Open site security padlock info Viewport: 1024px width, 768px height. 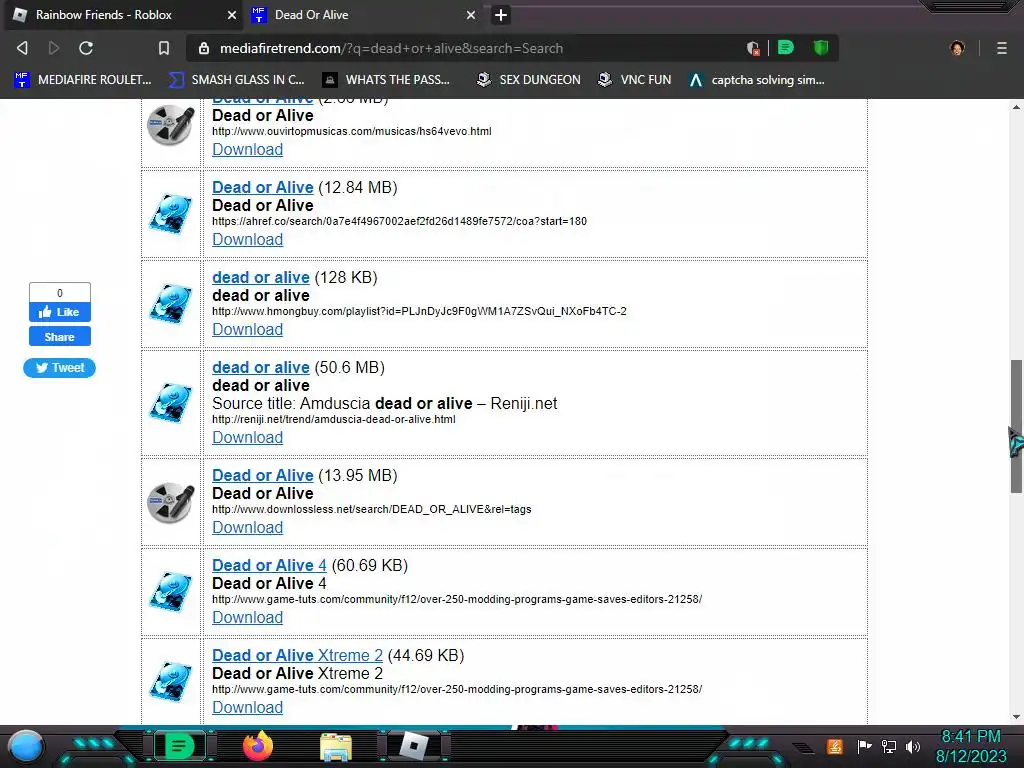coord(204,48)
